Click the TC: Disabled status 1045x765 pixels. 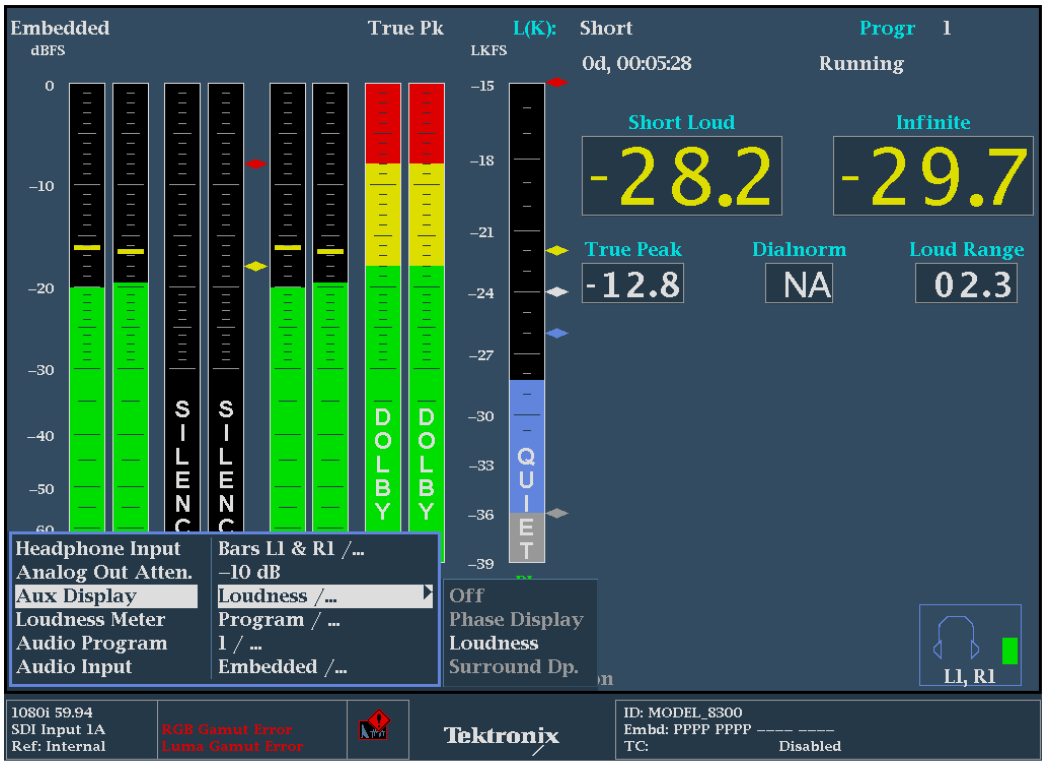click(732, 746)
